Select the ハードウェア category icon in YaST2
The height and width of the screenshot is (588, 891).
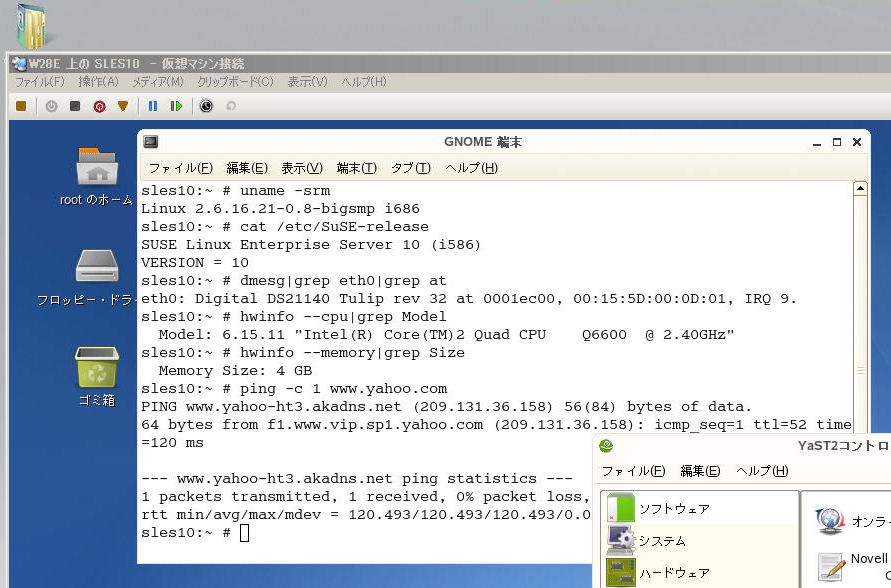coord(621,572)
